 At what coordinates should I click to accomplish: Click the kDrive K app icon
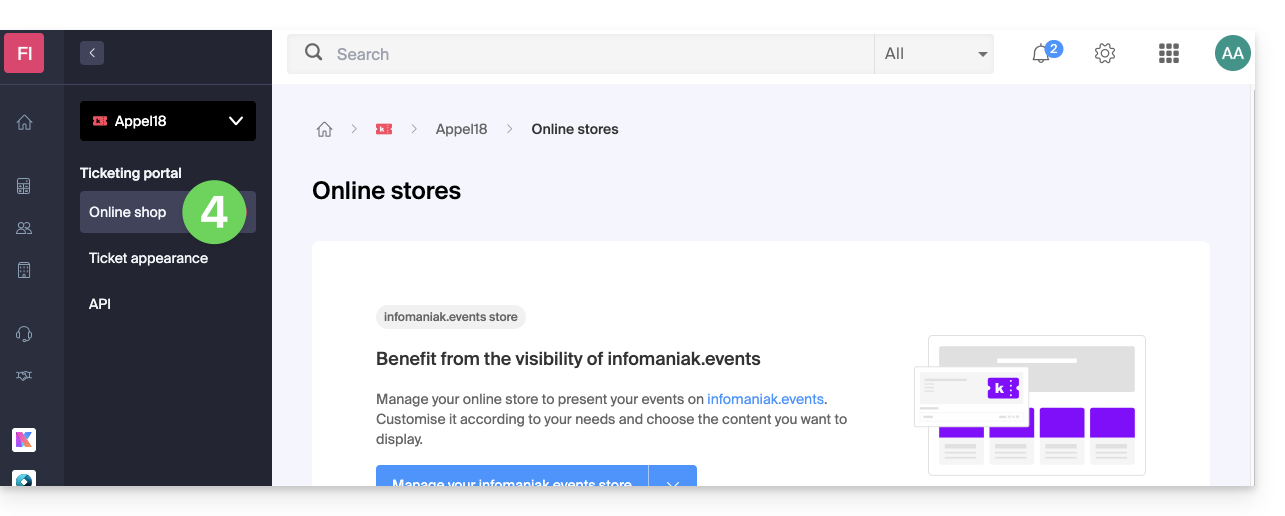24,439
